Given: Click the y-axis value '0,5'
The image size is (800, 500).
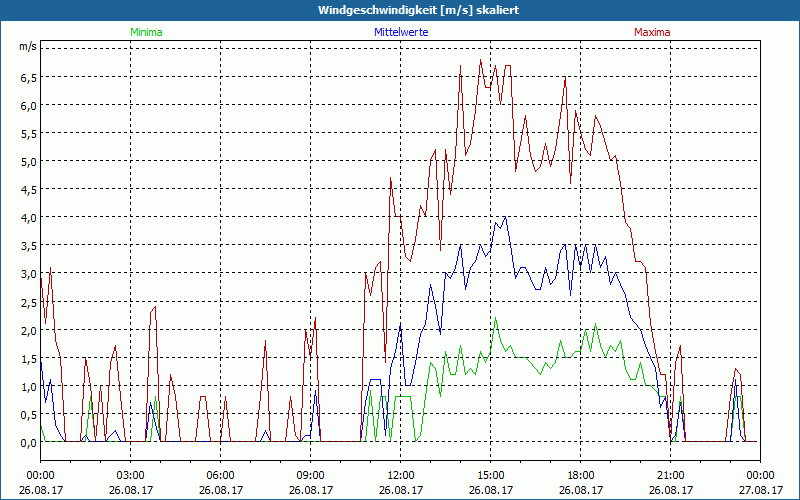Looking at the screenshot, I should coord(29,415).
